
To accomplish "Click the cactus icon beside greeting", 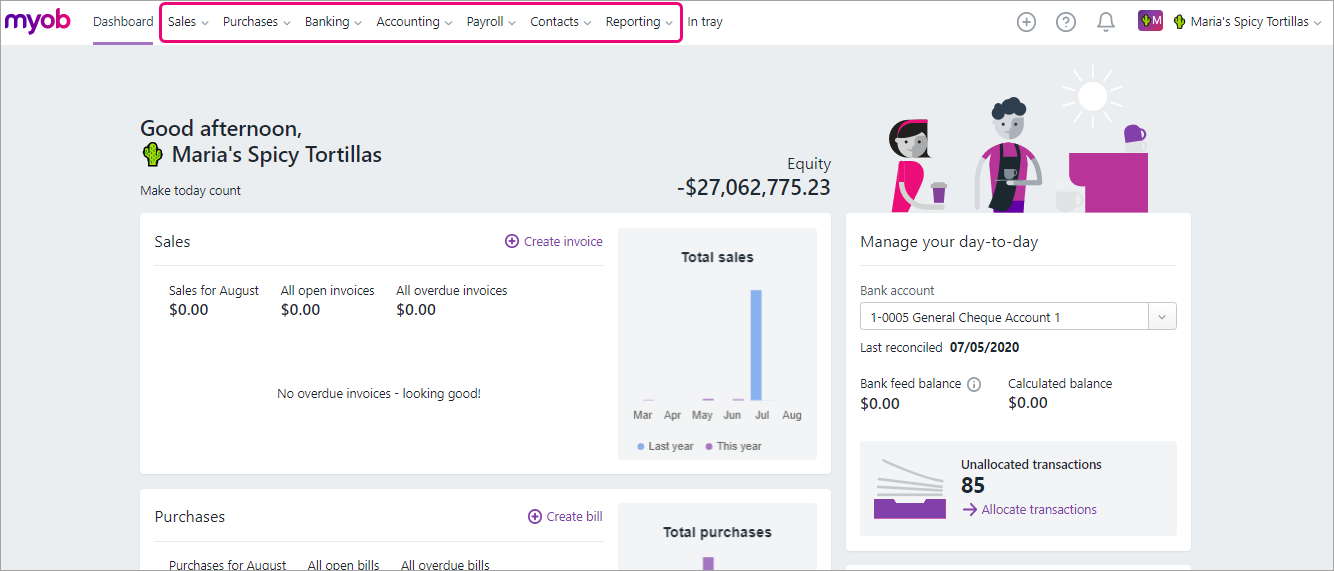I will [152, 155].
